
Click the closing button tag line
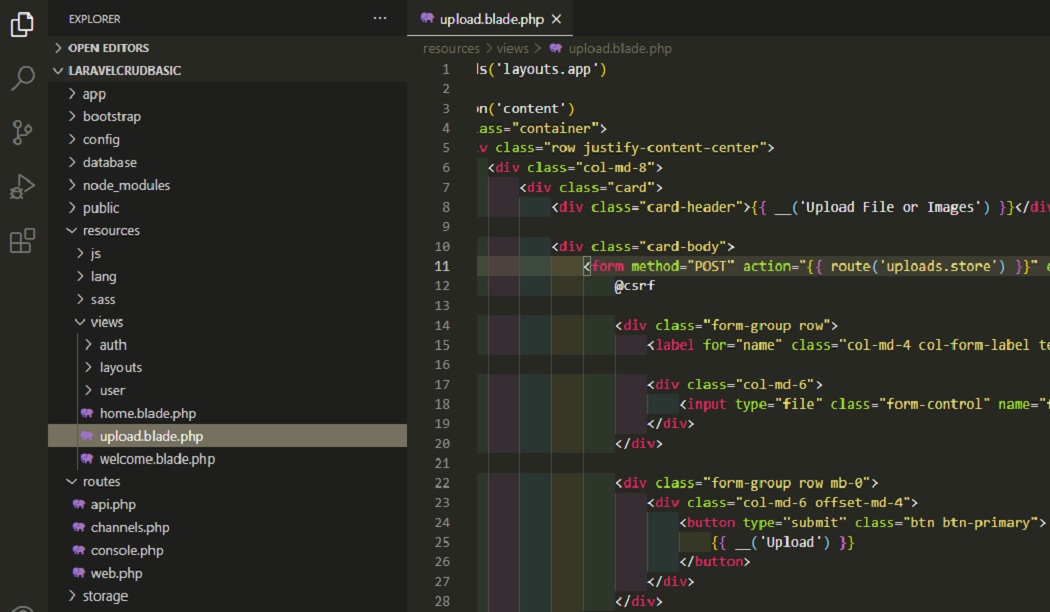(715, 562)
